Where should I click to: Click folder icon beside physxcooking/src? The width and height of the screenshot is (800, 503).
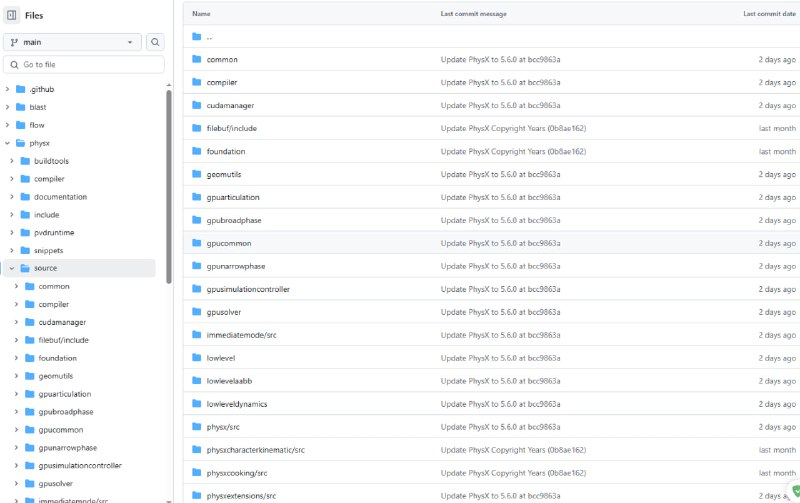(197, 473)
